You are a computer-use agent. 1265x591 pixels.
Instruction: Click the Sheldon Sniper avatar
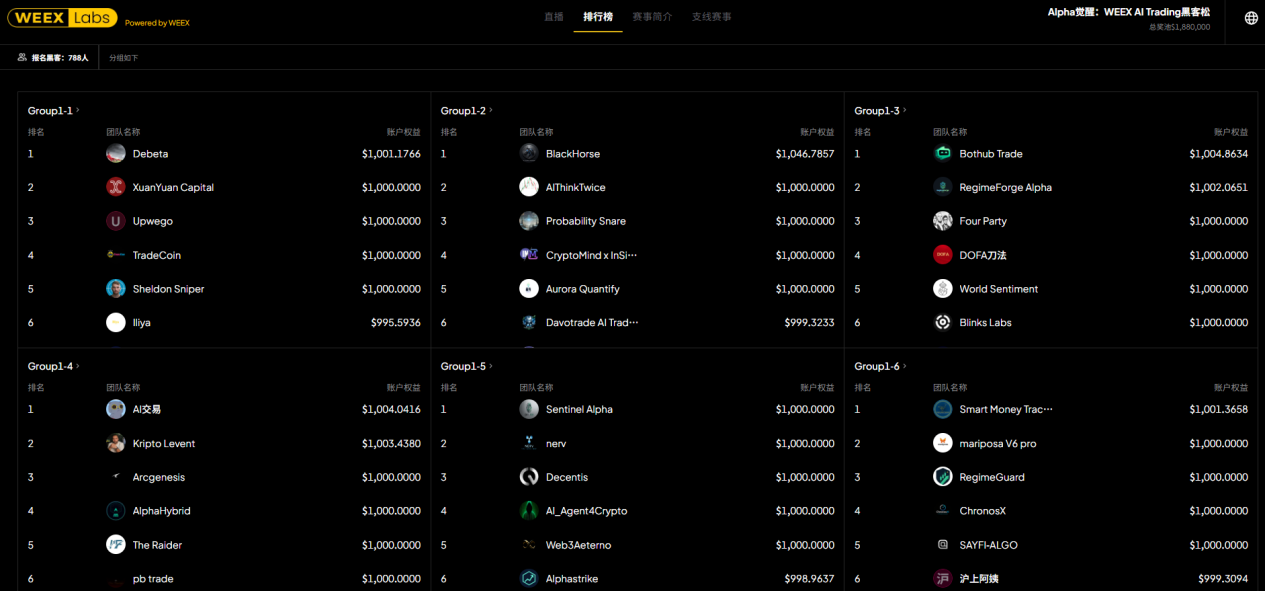coord(116,289)
